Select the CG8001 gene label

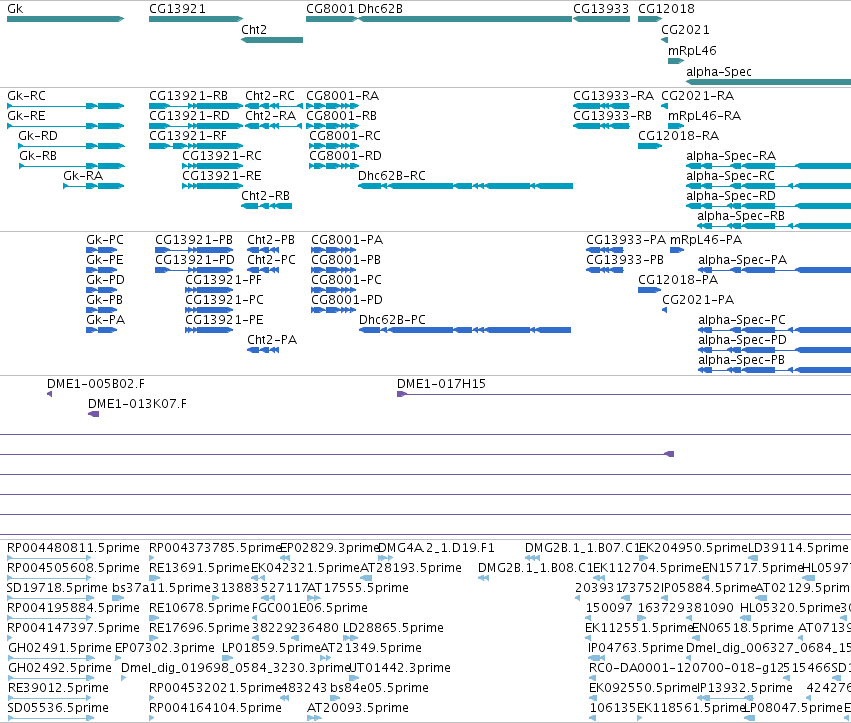(x=331, y=9)
